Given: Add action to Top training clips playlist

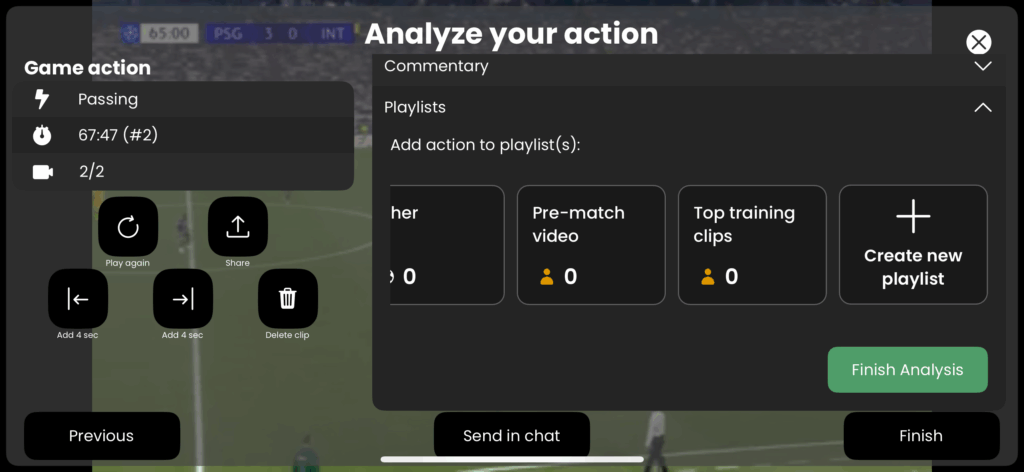Looking at the screenshot, I should [x=752, y=245].
